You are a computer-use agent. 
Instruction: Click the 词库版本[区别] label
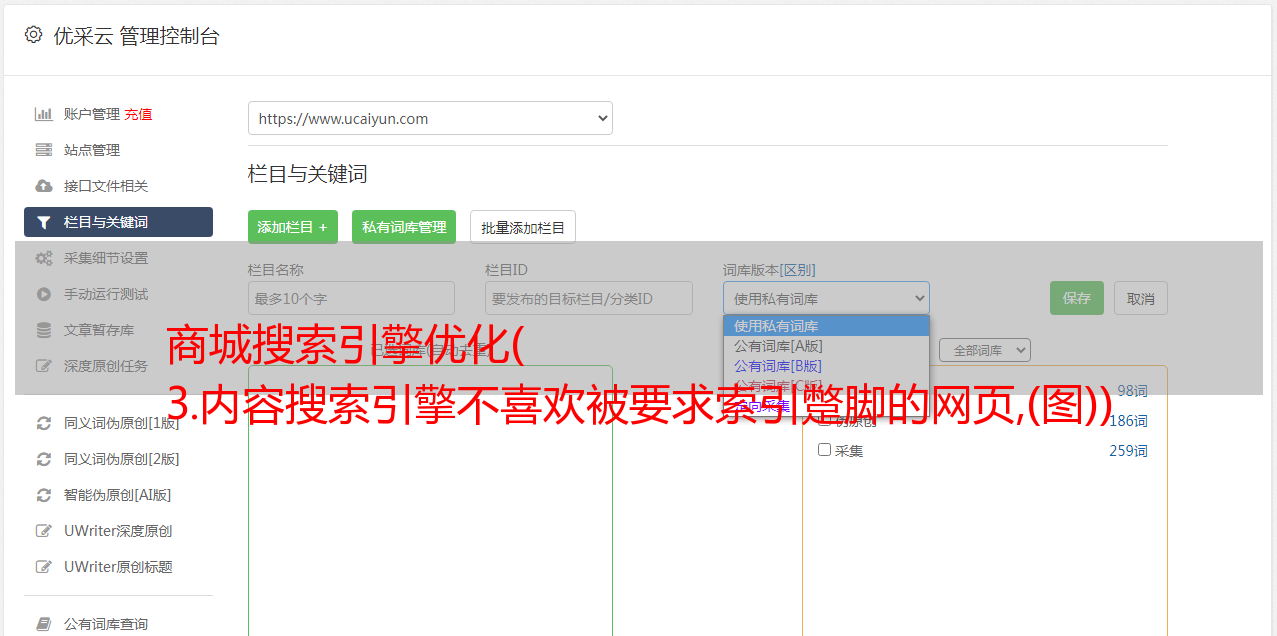click(769, 270)
